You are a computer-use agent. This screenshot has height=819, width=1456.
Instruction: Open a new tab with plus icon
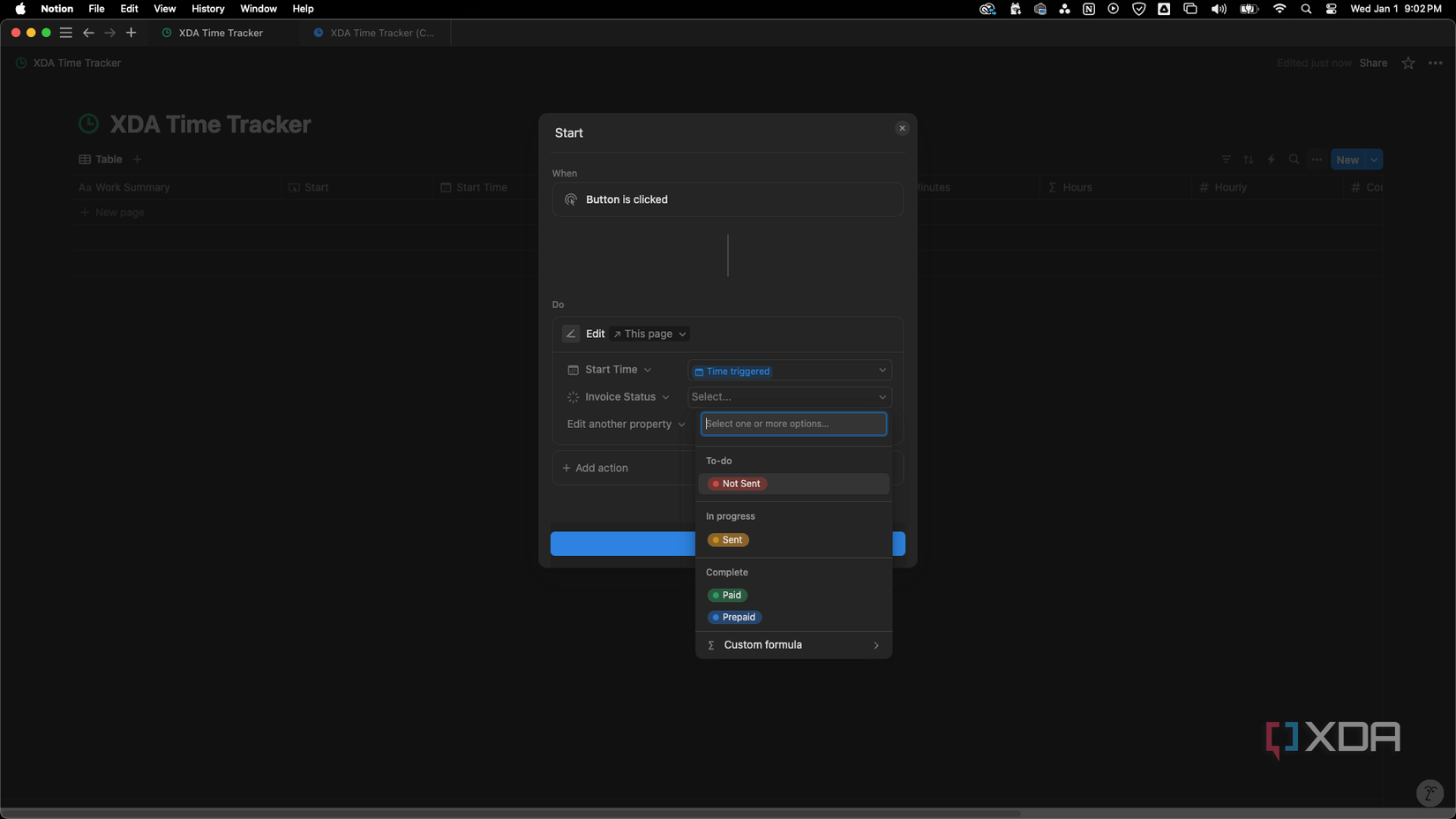point(131,33)
